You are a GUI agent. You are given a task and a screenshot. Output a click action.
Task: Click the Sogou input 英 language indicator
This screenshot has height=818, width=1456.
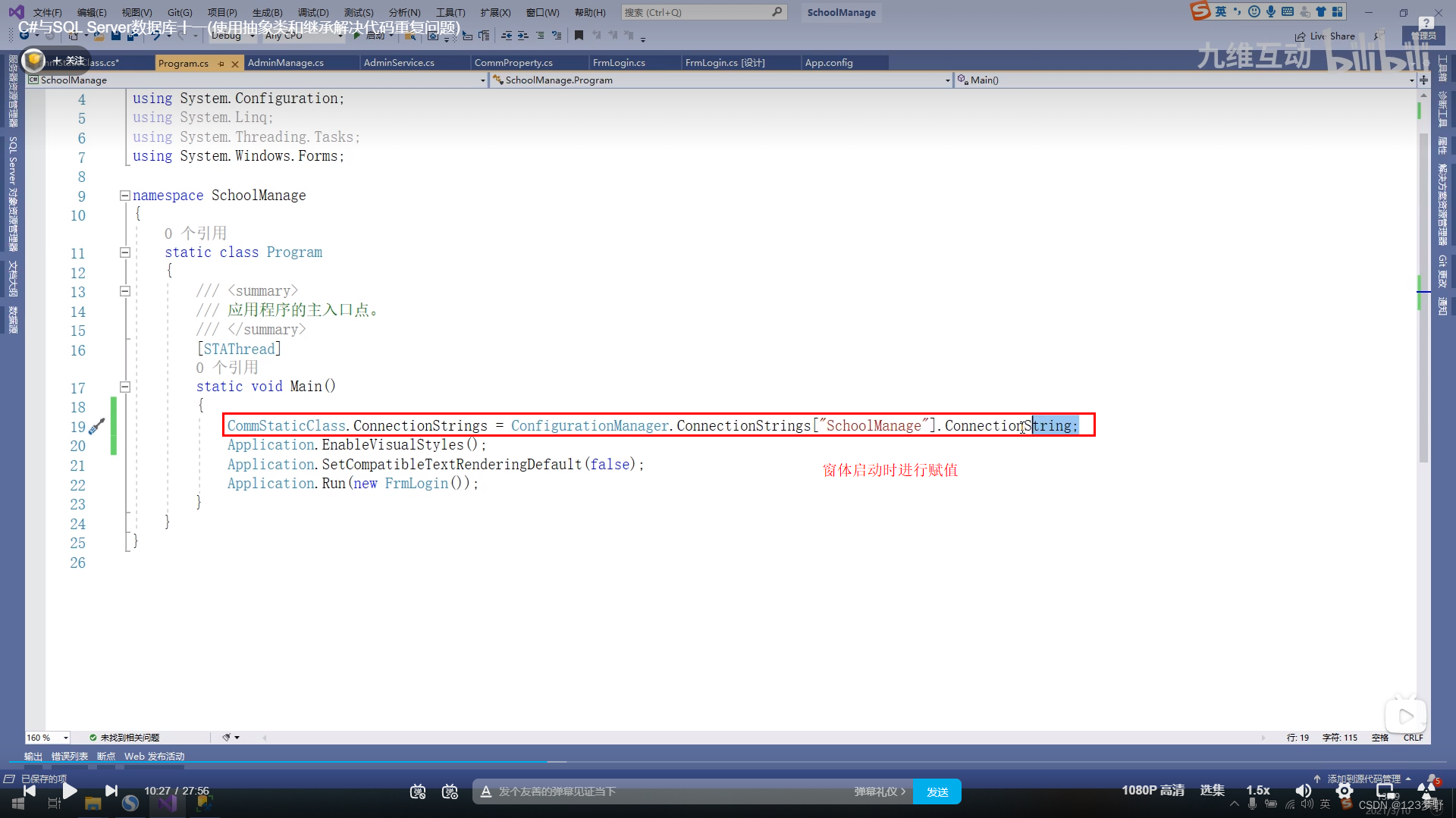1221,11
